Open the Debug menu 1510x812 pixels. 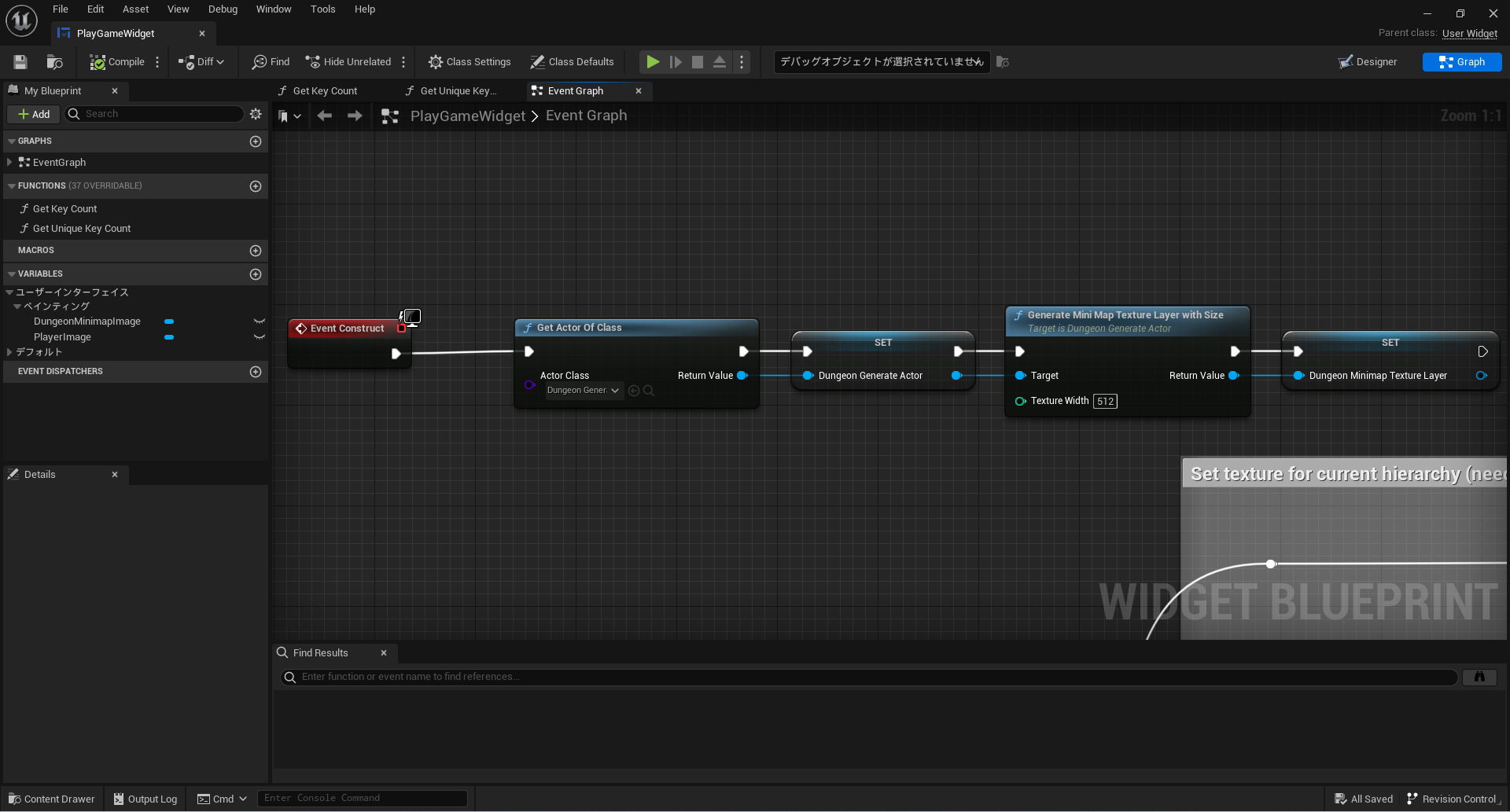(x=223, y=9)
